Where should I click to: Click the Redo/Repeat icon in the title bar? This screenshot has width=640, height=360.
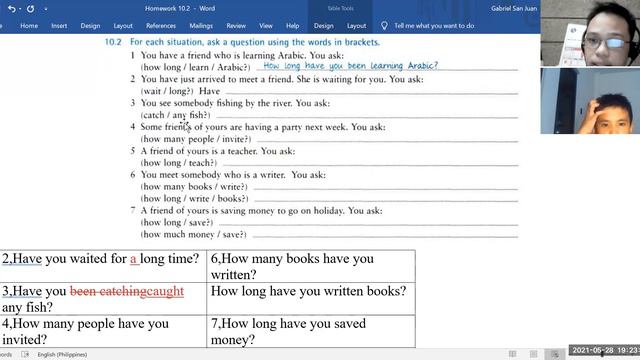coord(31,9)
